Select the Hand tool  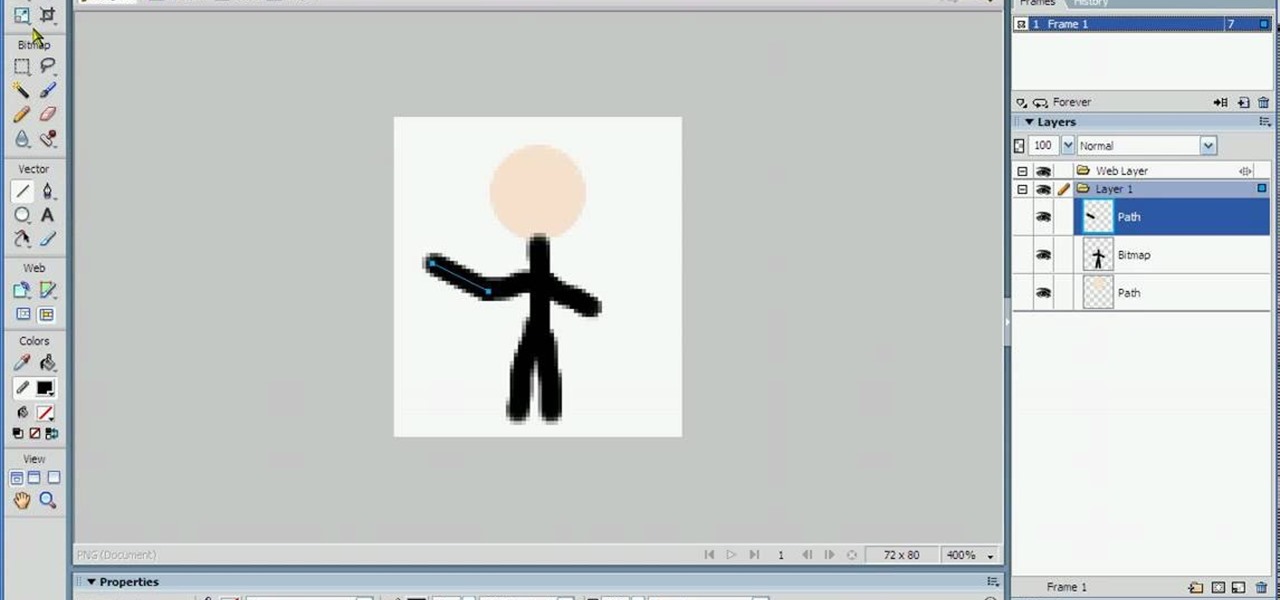click(22, 500)
